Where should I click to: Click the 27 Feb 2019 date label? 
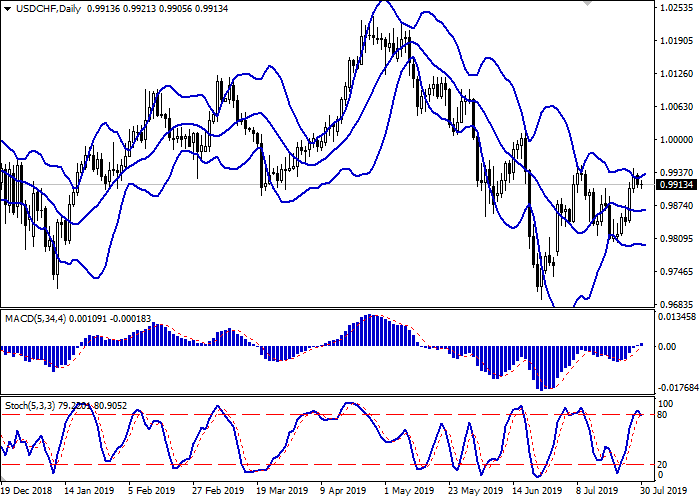(x=217, y=492)
